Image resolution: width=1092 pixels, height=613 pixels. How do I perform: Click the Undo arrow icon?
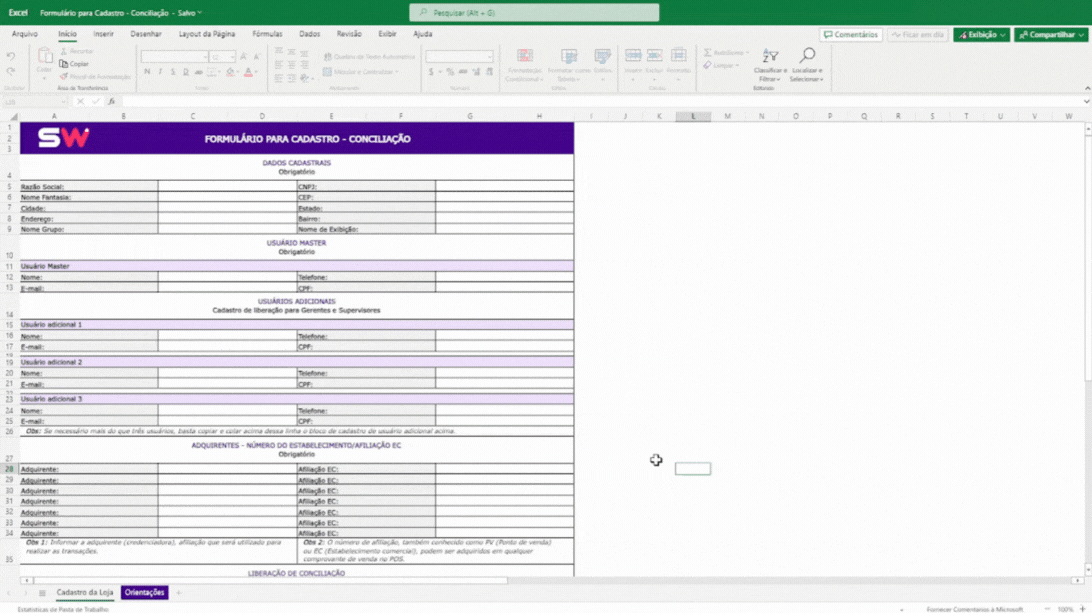click(10, 56)
